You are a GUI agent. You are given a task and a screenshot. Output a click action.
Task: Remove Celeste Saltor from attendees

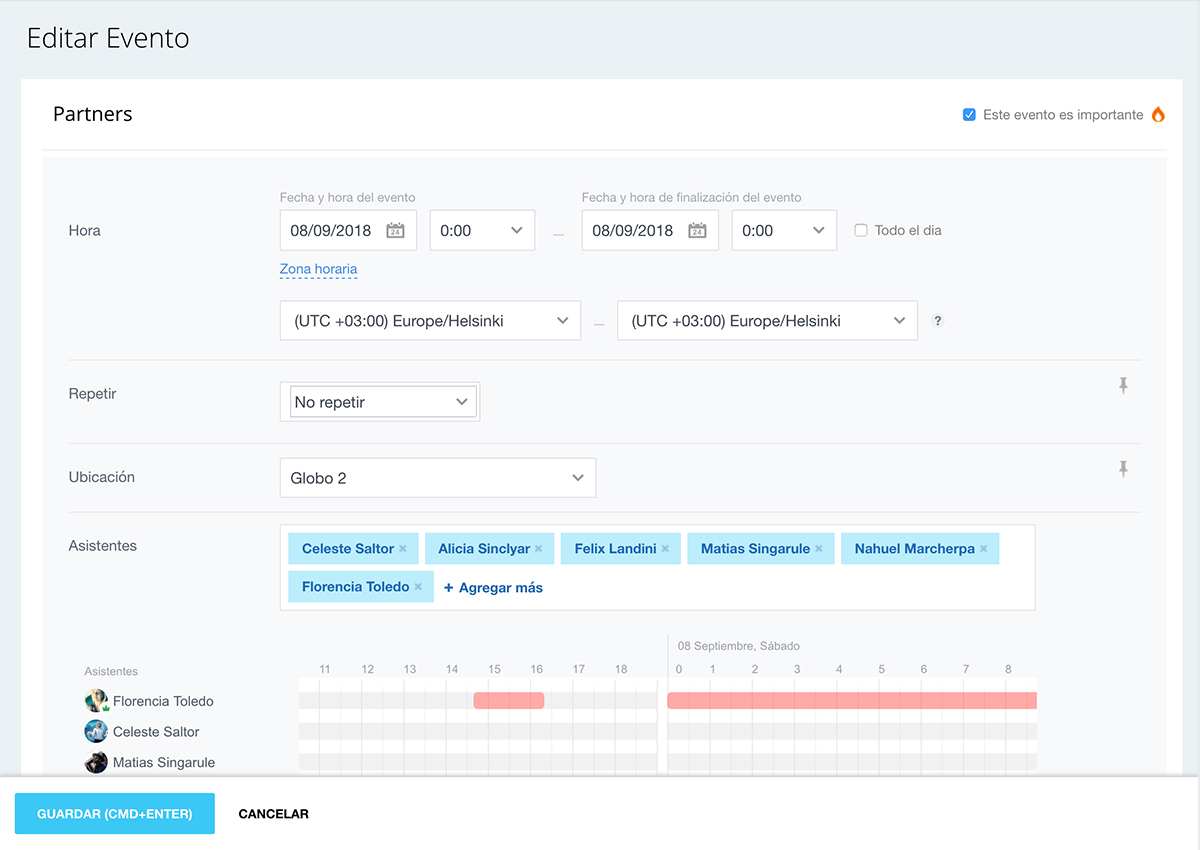(x=403, y=549)
